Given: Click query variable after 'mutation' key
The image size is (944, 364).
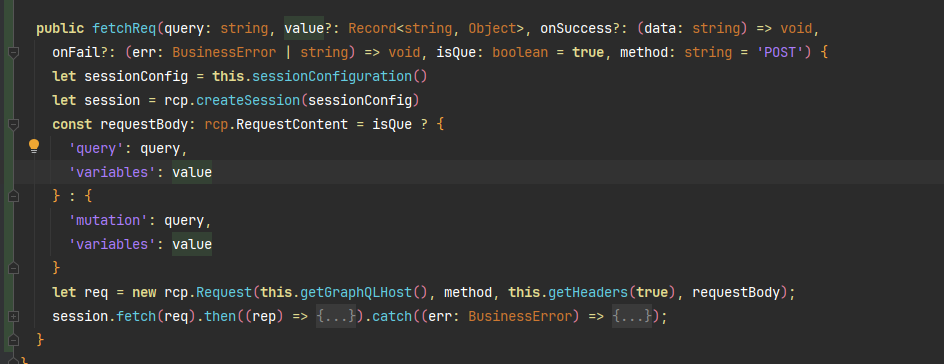Looking at the screenshot, I should tap(184, 220).
